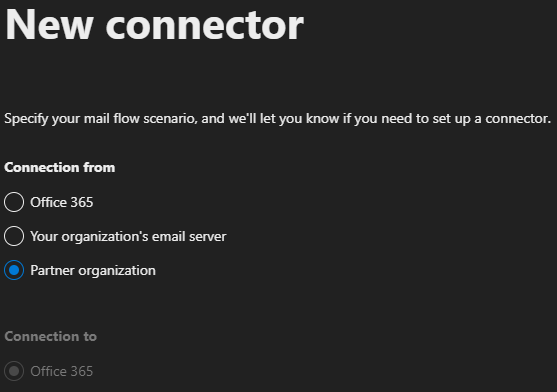Click the word 'organization' in the Partner option
Image resolution: width=557 pixels, height=392 pixels.
[x=117, y=271]
